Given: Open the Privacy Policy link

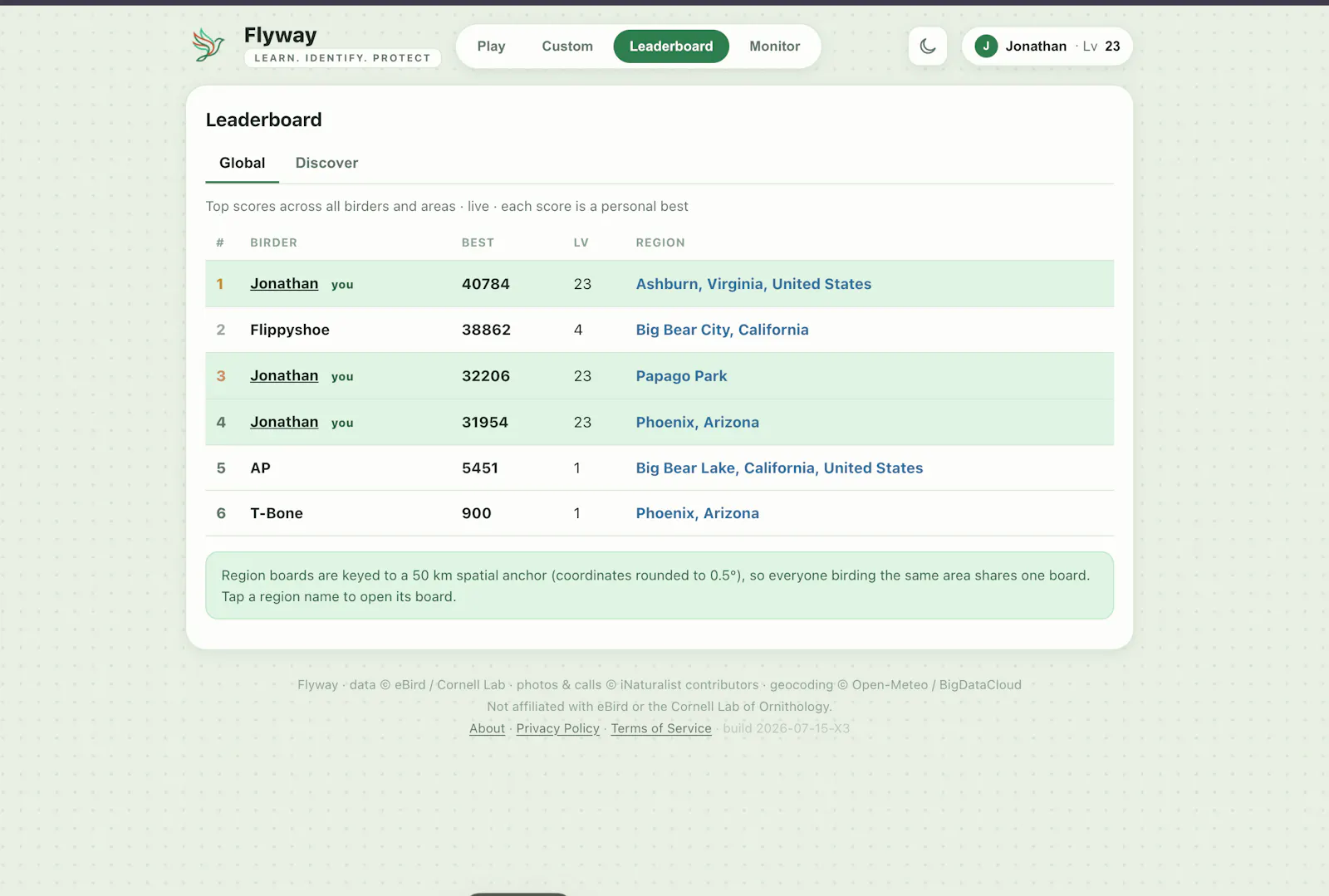Looking at the screenshot, I should (x=557, y=728).
